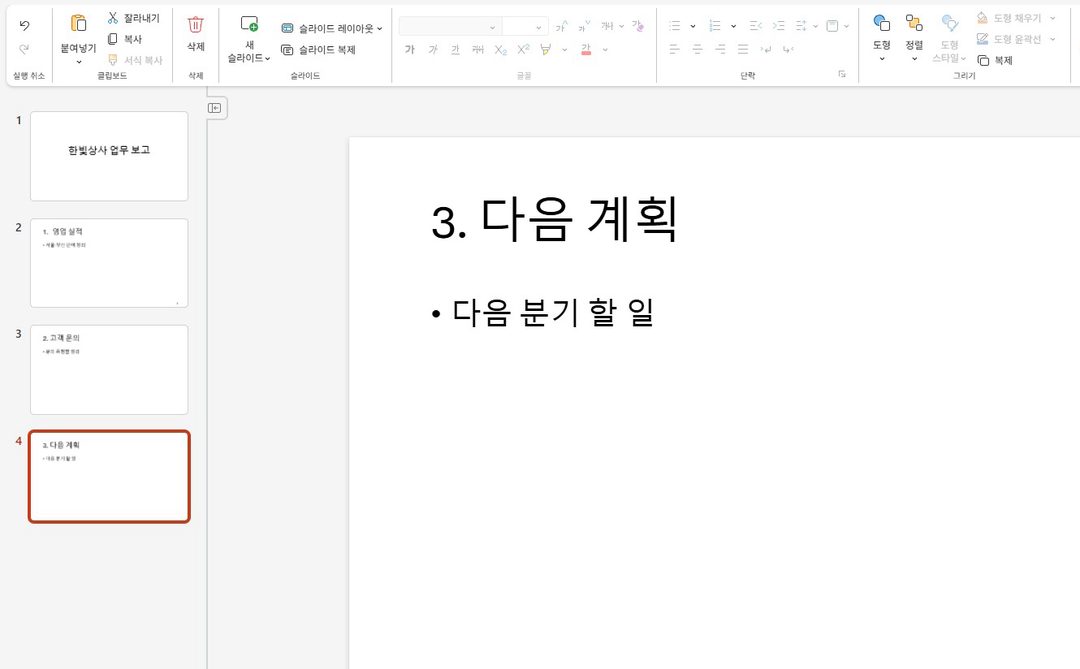The width and height of the screenshot is (1080, 669).
Task: Open the 정렬 arrange menu
Action: (x=914, y=38)
